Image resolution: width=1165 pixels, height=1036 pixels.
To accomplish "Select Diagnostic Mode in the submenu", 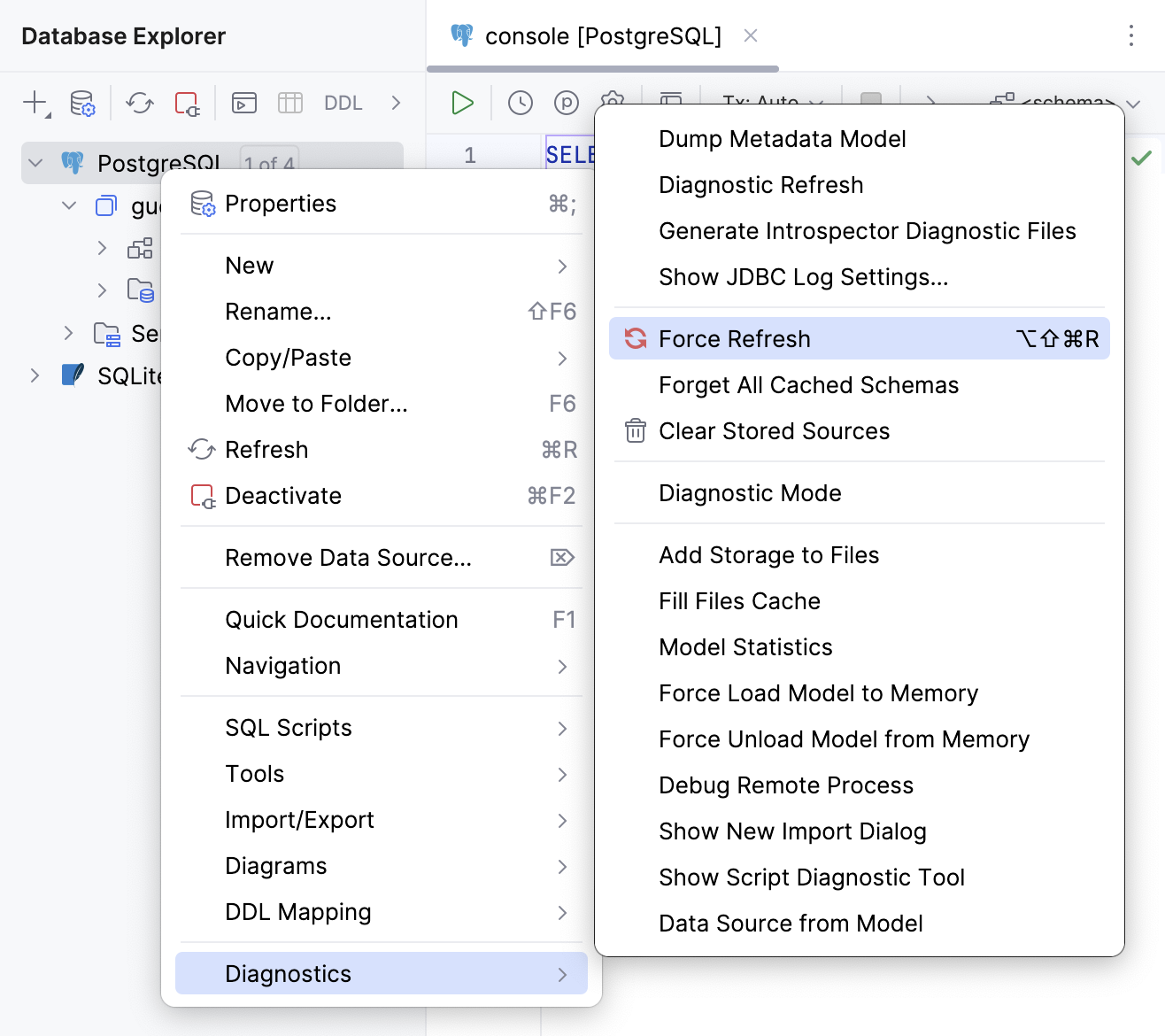I will tap(749, 493).
